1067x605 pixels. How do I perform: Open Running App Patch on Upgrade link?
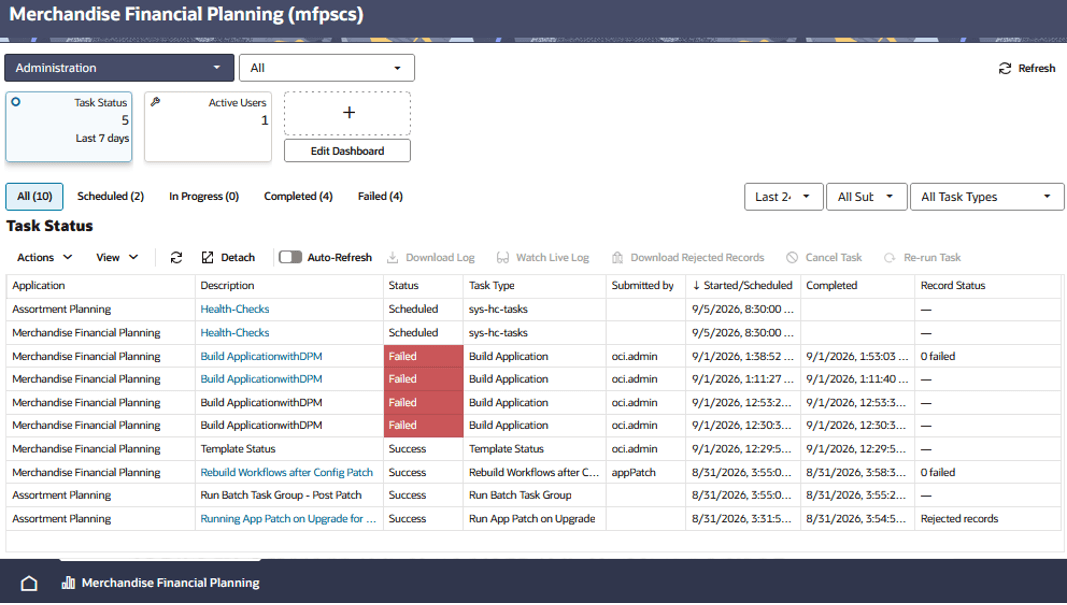(x=288, y=519)
